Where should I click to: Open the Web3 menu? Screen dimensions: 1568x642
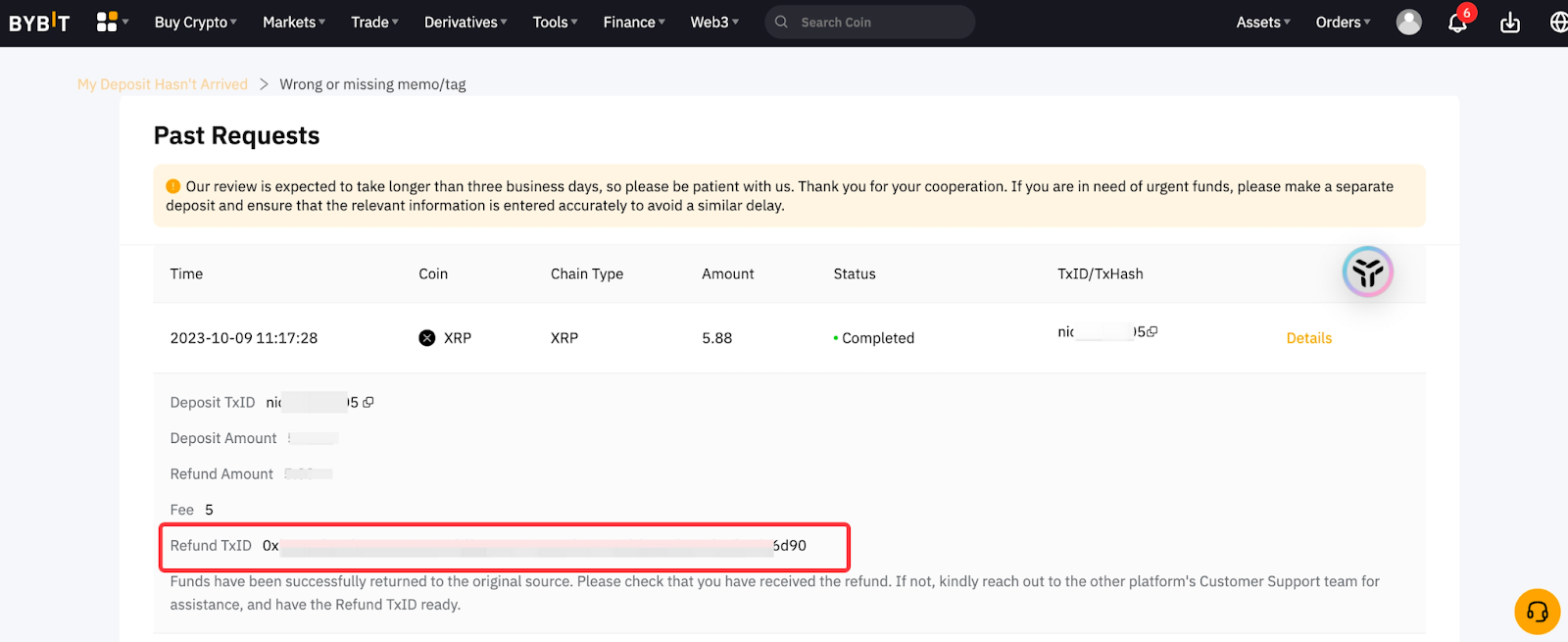(x=713, y=22)
